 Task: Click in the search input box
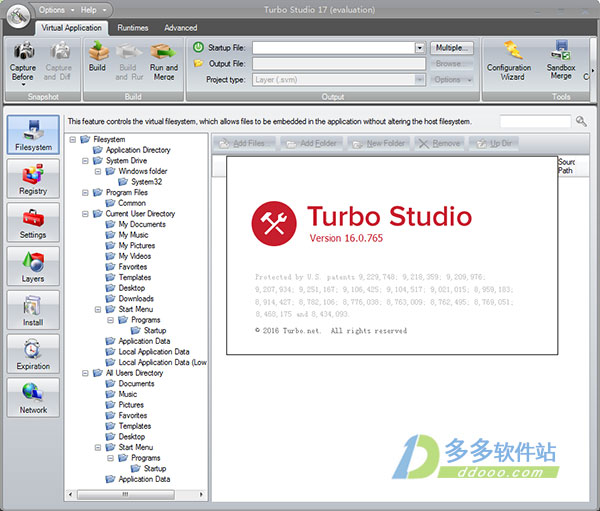(x=535, y=121)
